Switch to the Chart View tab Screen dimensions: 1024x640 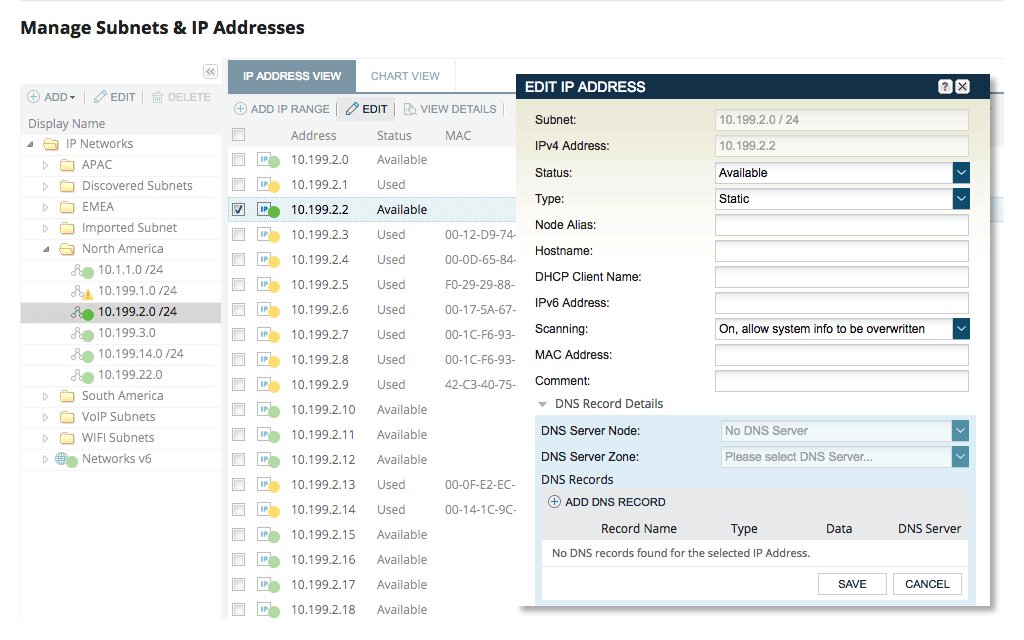pyautogui.click(x=405, y=75)
